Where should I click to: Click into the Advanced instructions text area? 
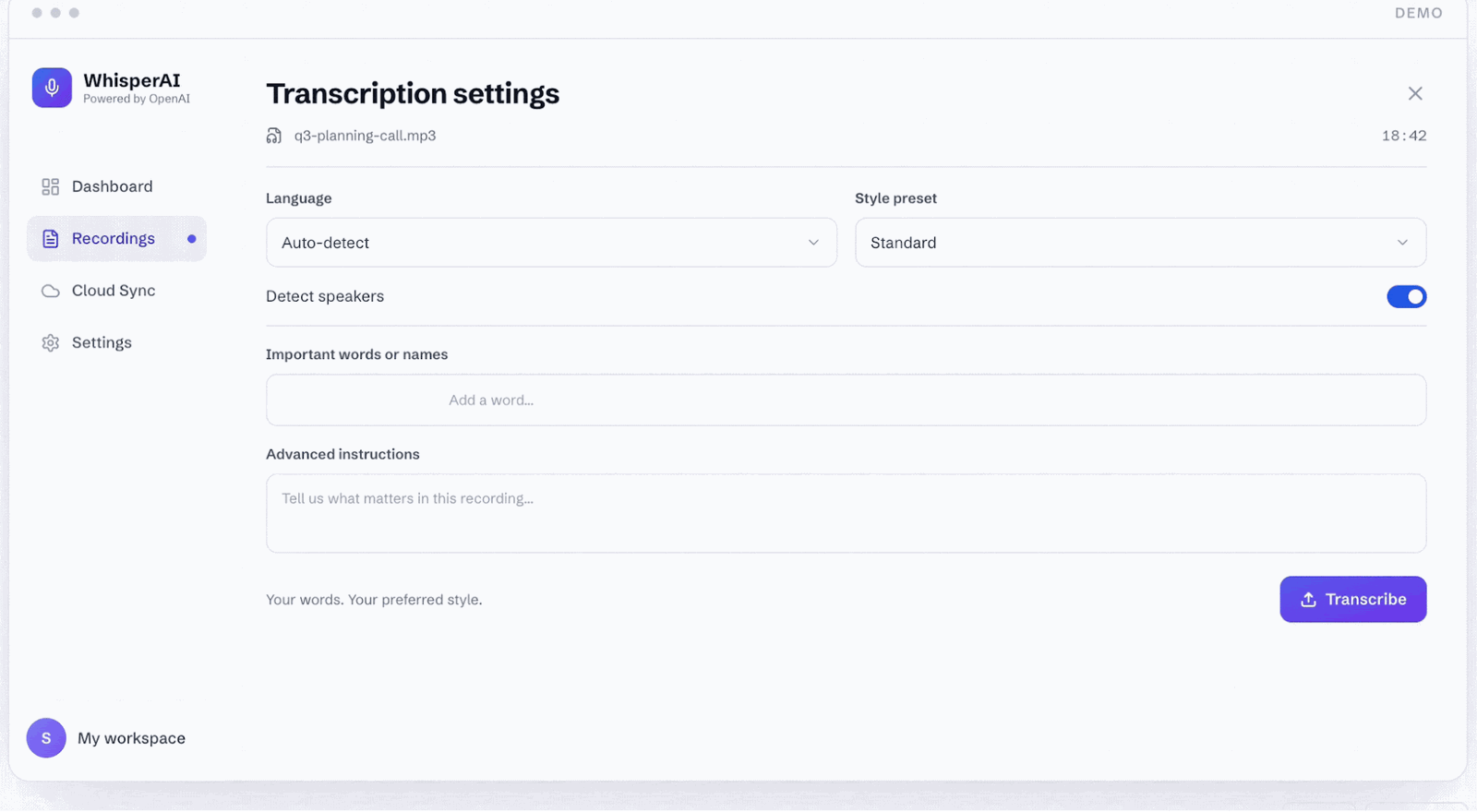(x=847, y=513)
